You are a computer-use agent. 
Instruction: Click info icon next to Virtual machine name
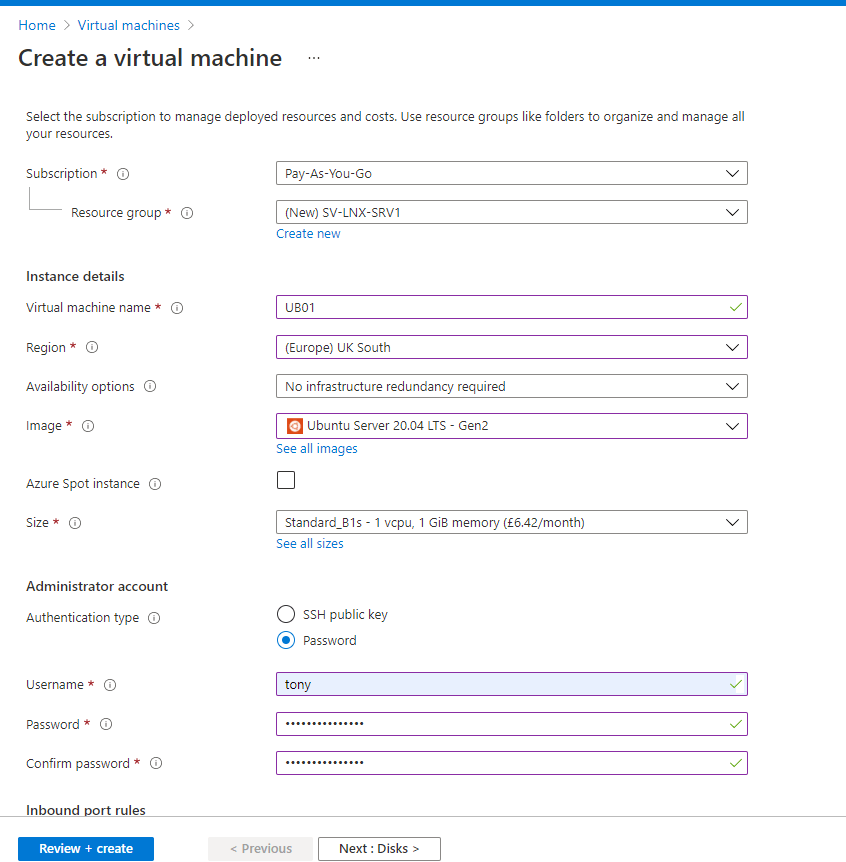177,308
